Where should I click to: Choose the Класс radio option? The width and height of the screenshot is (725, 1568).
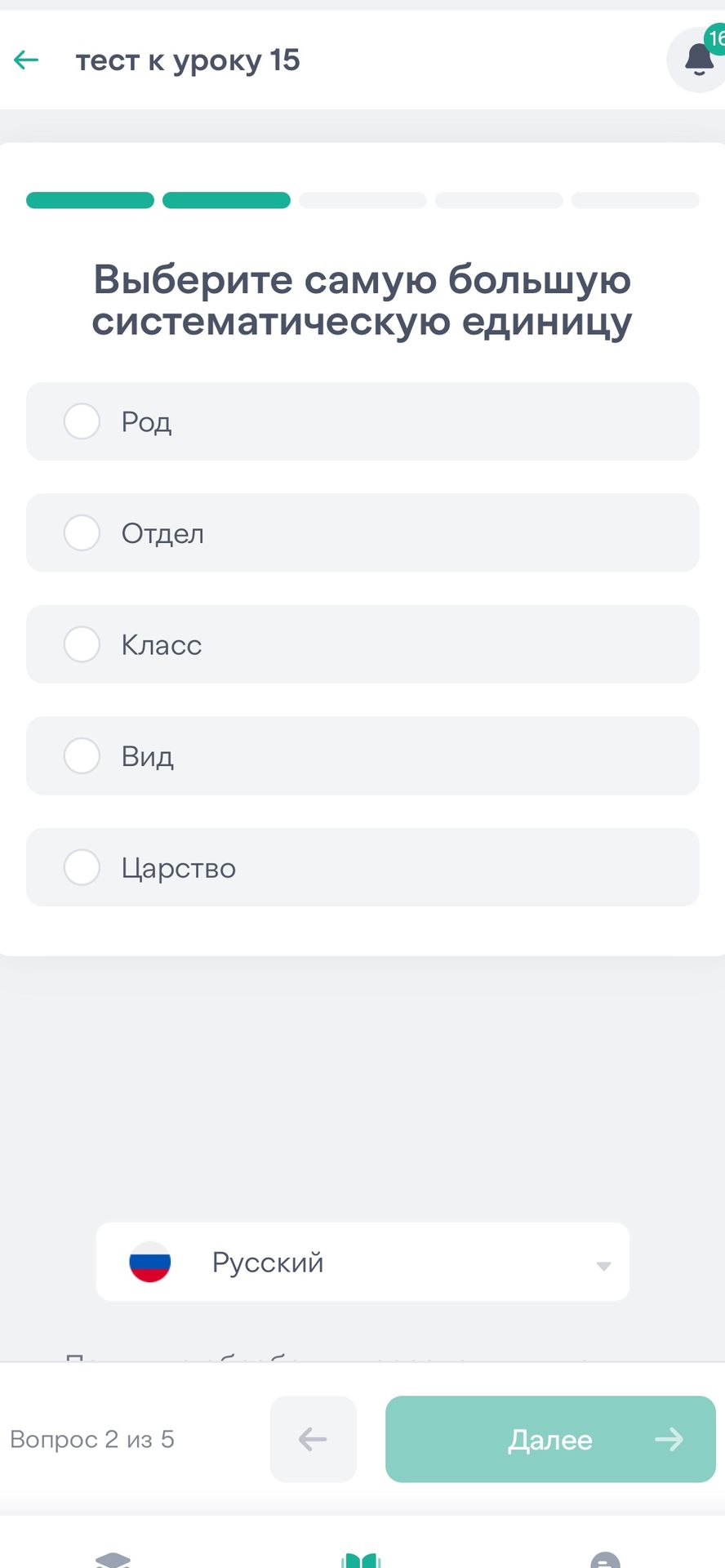pyautogui.click(x=82, y=644)
